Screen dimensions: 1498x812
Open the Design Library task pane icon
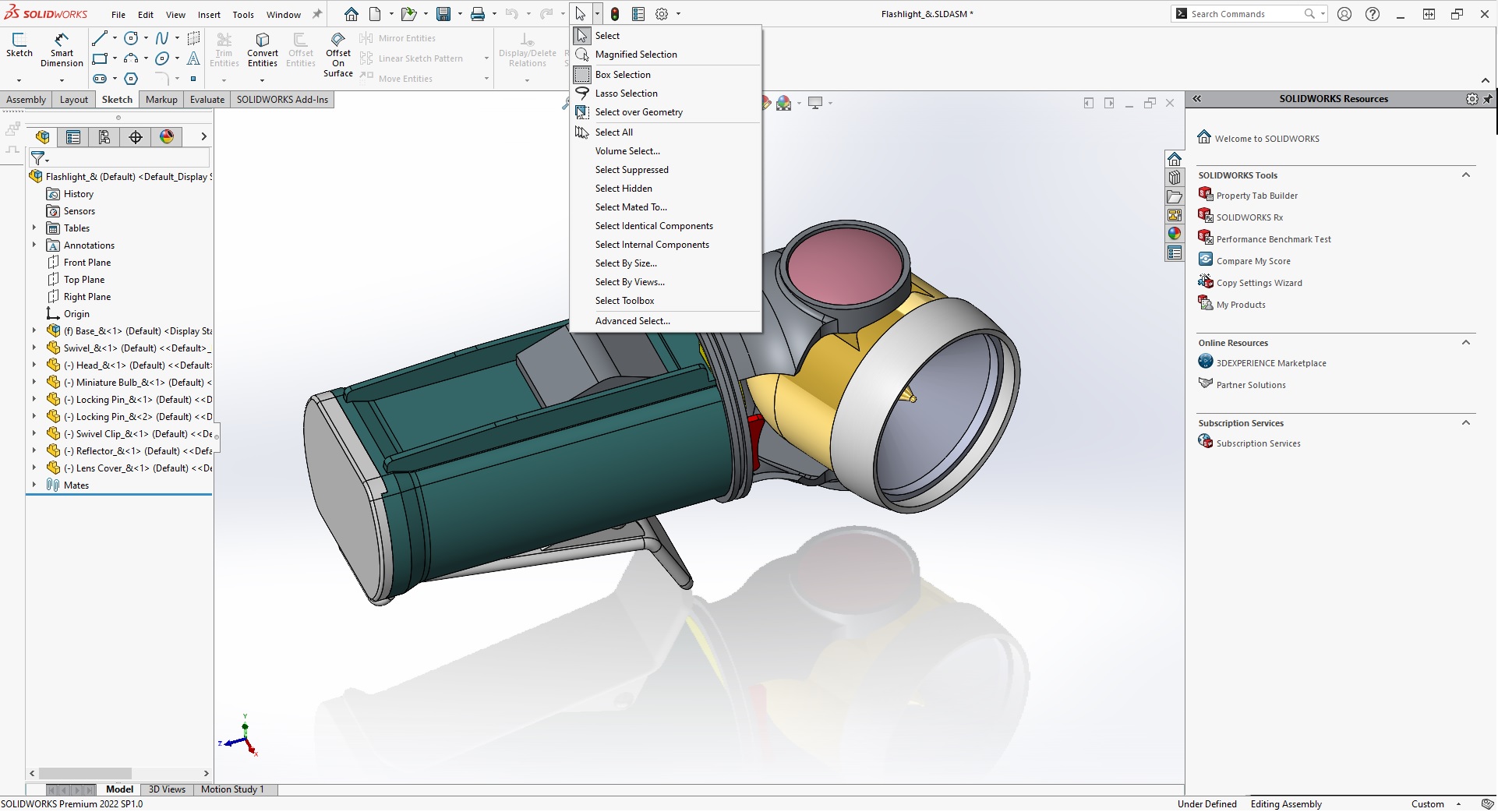(1175, 178)
